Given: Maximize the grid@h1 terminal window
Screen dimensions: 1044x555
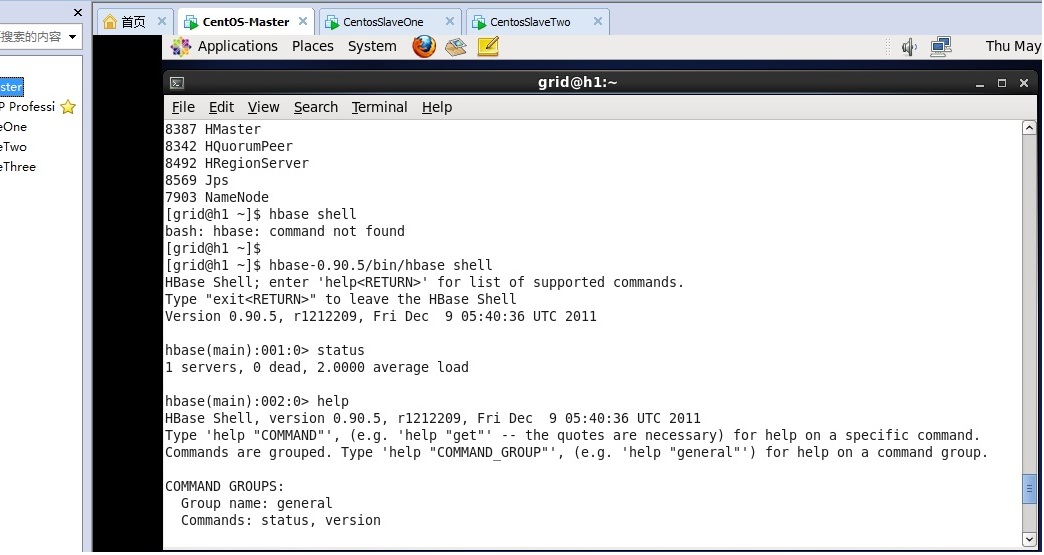Looking at the screenshot, I should (1002, 83).
